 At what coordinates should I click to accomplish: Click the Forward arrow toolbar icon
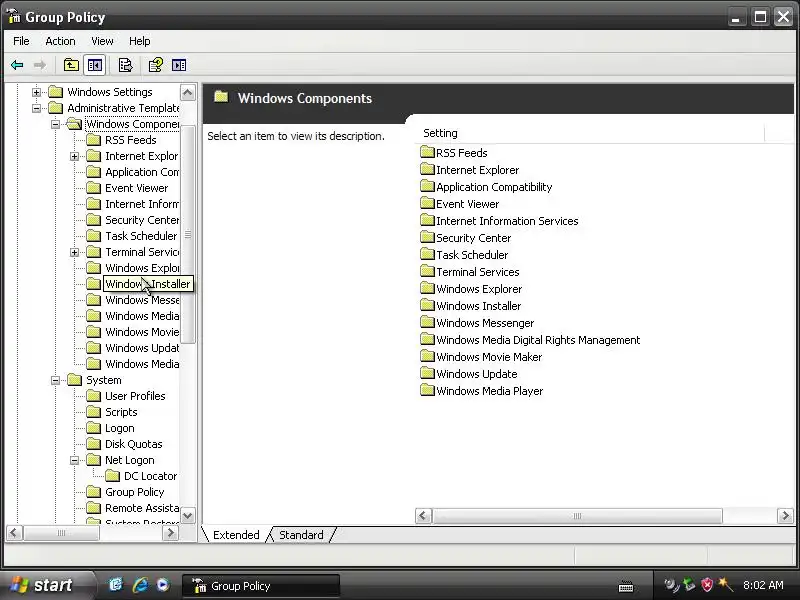[40, 65]
